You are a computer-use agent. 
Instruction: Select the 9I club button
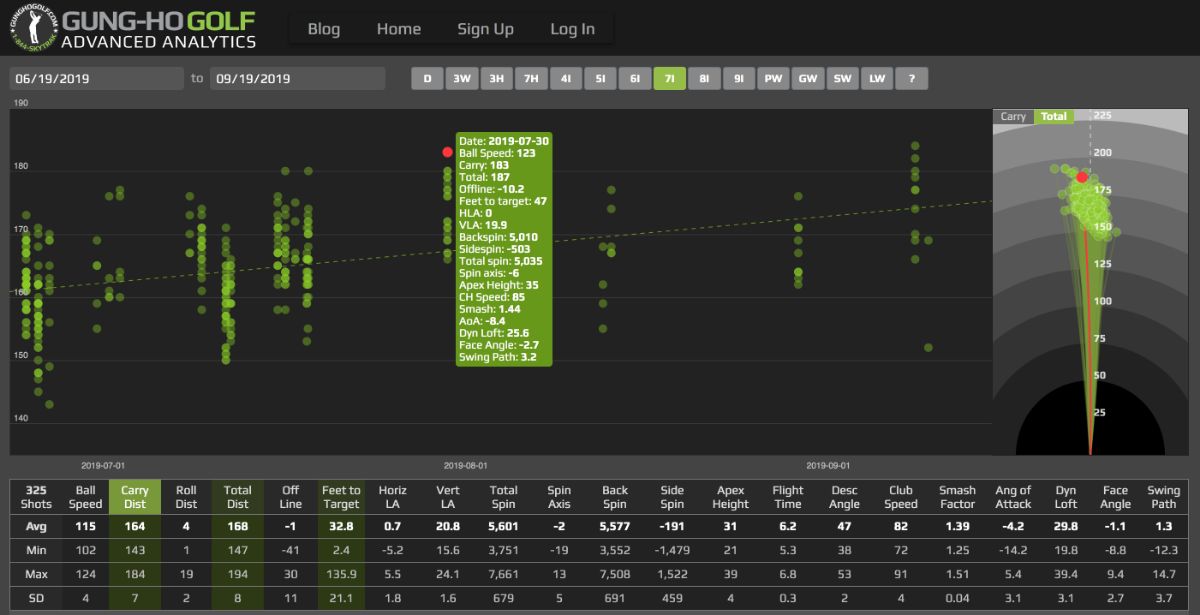click(x=738, y=78)
